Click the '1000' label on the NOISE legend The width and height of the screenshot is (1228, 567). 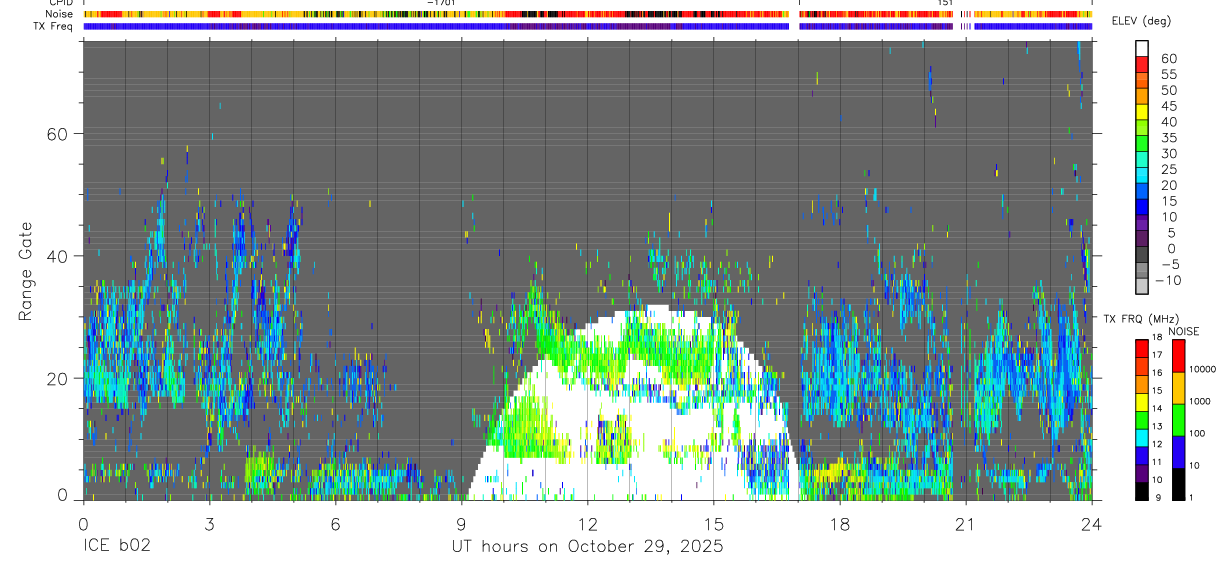coord(1201,401)
